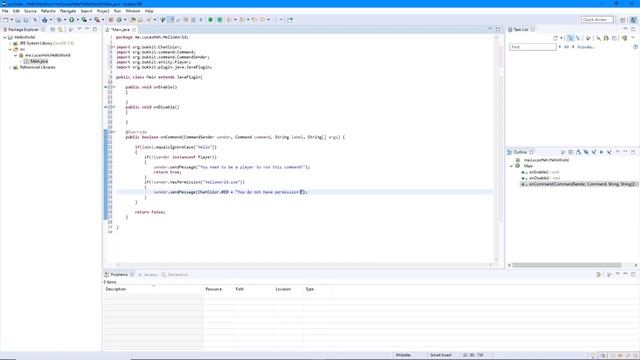The height and width of the screenshot is (360, 640).
Task: Select Main.java in Package Explorer
Action: (39, 61)
